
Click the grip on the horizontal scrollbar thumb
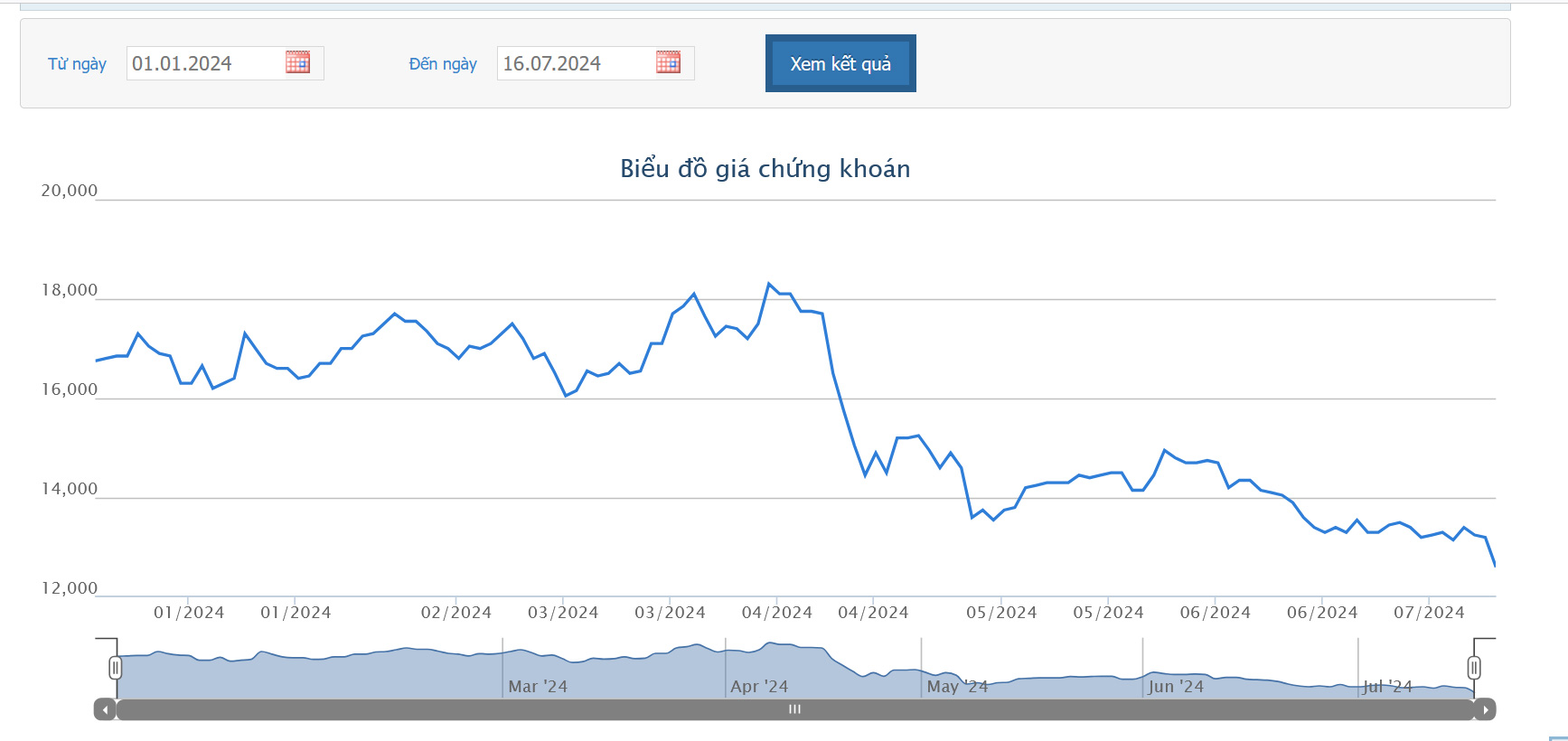[794, 709]
